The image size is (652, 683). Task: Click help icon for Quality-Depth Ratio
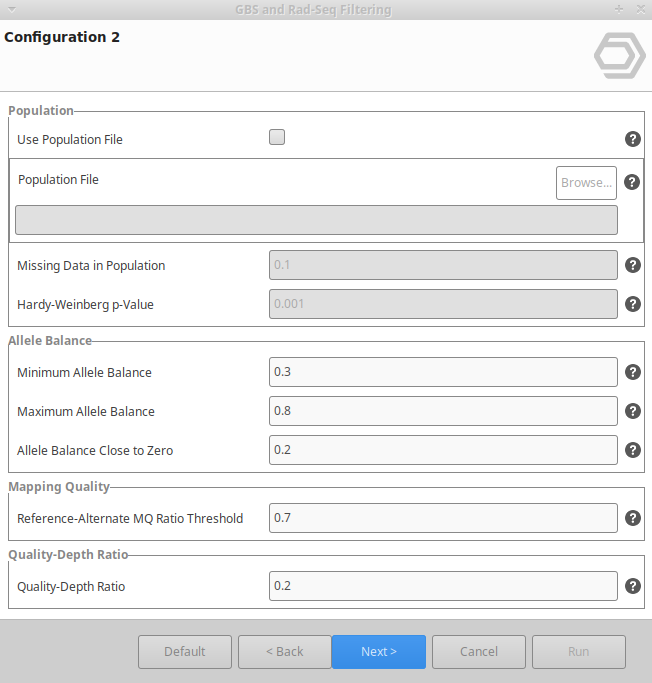632,586
